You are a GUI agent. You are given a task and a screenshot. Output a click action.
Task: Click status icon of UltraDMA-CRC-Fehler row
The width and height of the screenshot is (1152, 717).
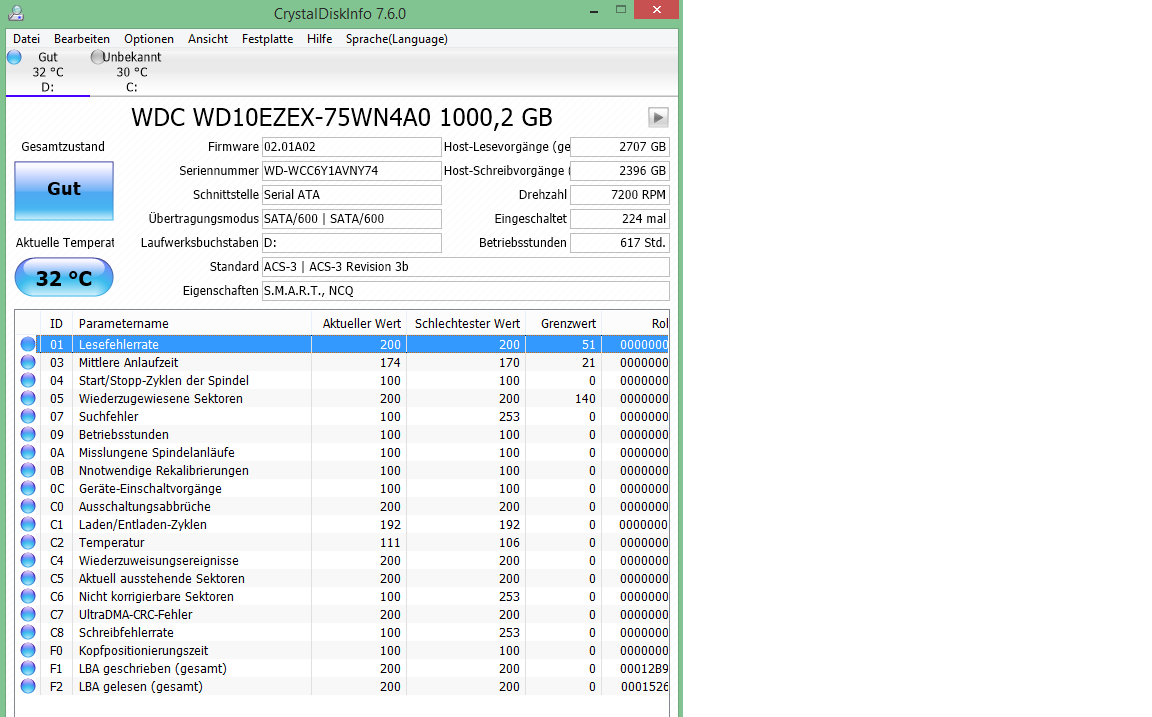tap(28, 614)
